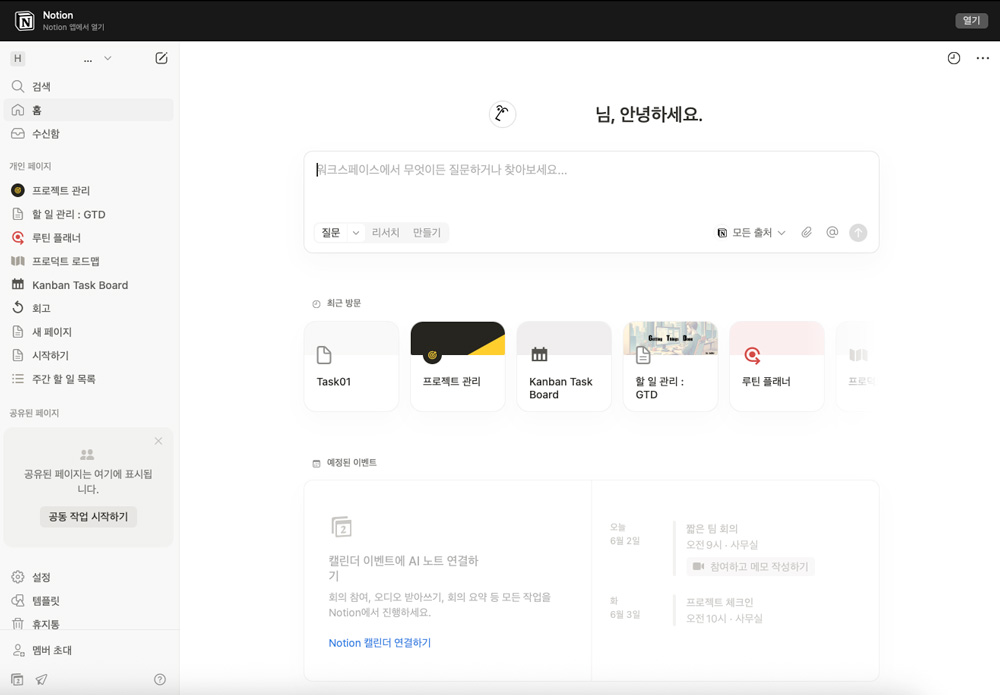Image resolution: width=1000 pixels, height=695 pixels.
Task: Click the H workspace avatar
Action: [x=18, y=58]
